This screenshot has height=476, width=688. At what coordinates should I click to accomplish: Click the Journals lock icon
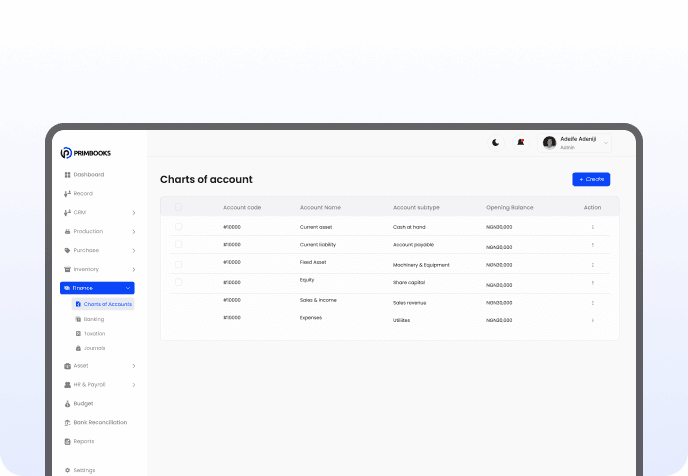coord(78,348)
